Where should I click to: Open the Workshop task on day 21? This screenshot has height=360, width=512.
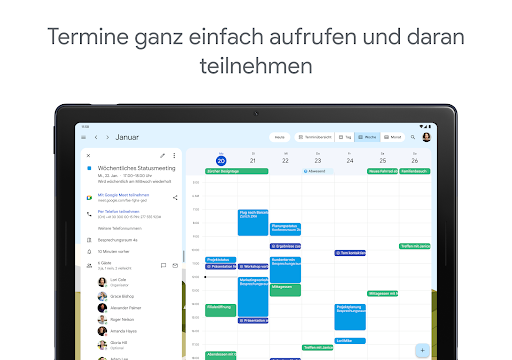pos(253,267)
